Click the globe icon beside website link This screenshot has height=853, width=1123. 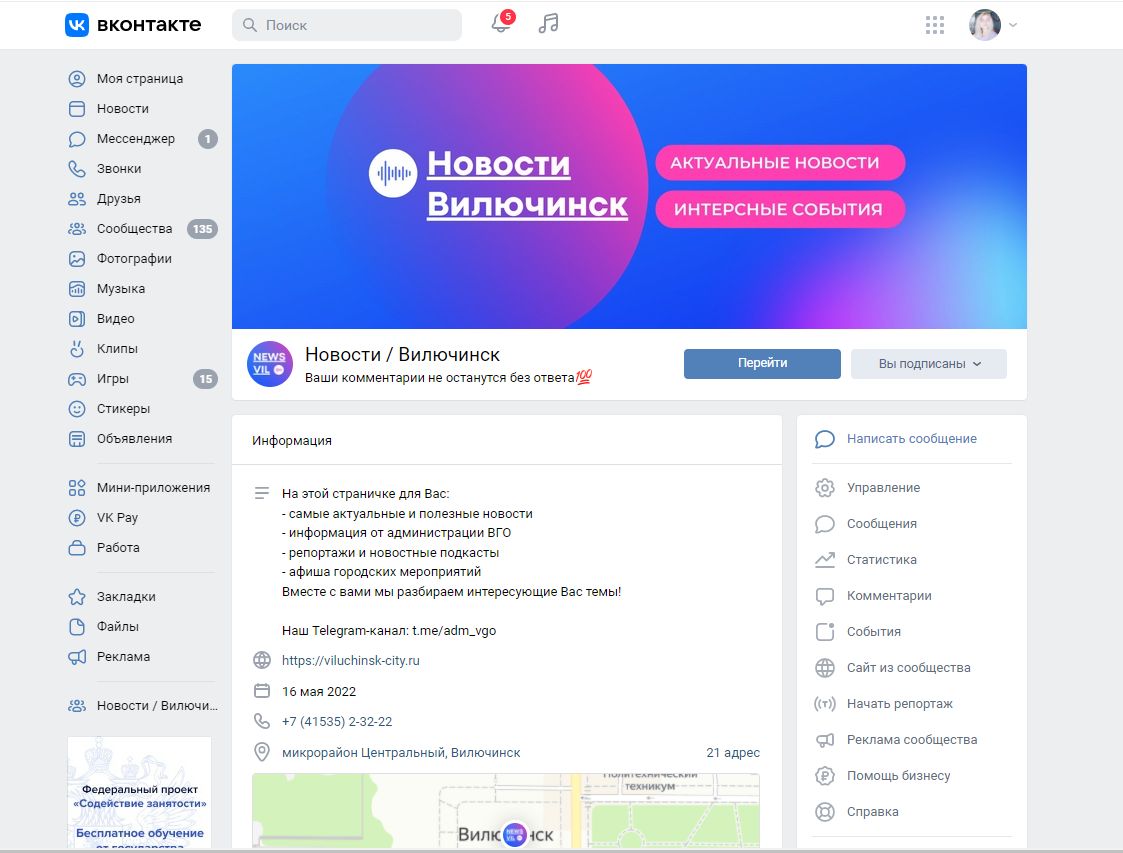click(x=262, y=660)
